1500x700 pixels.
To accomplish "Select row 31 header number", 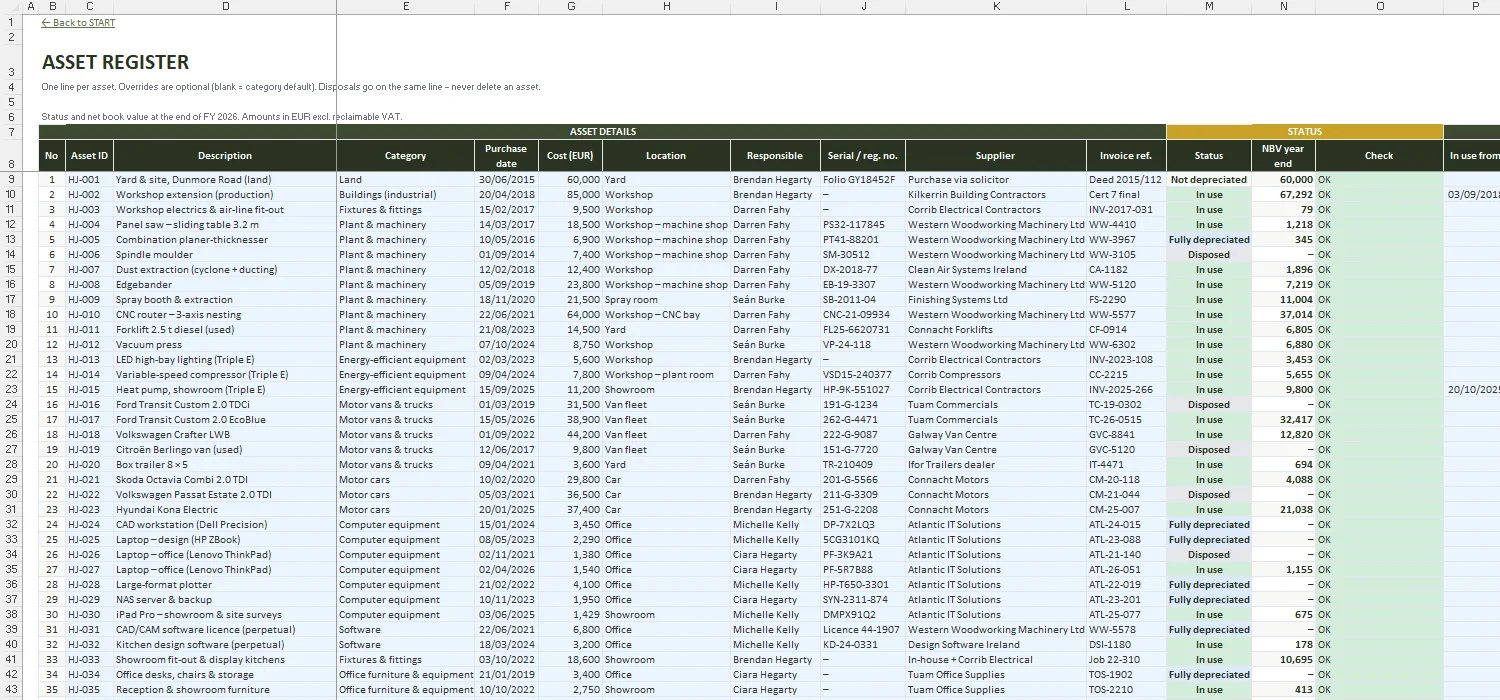I will point(10,510).
